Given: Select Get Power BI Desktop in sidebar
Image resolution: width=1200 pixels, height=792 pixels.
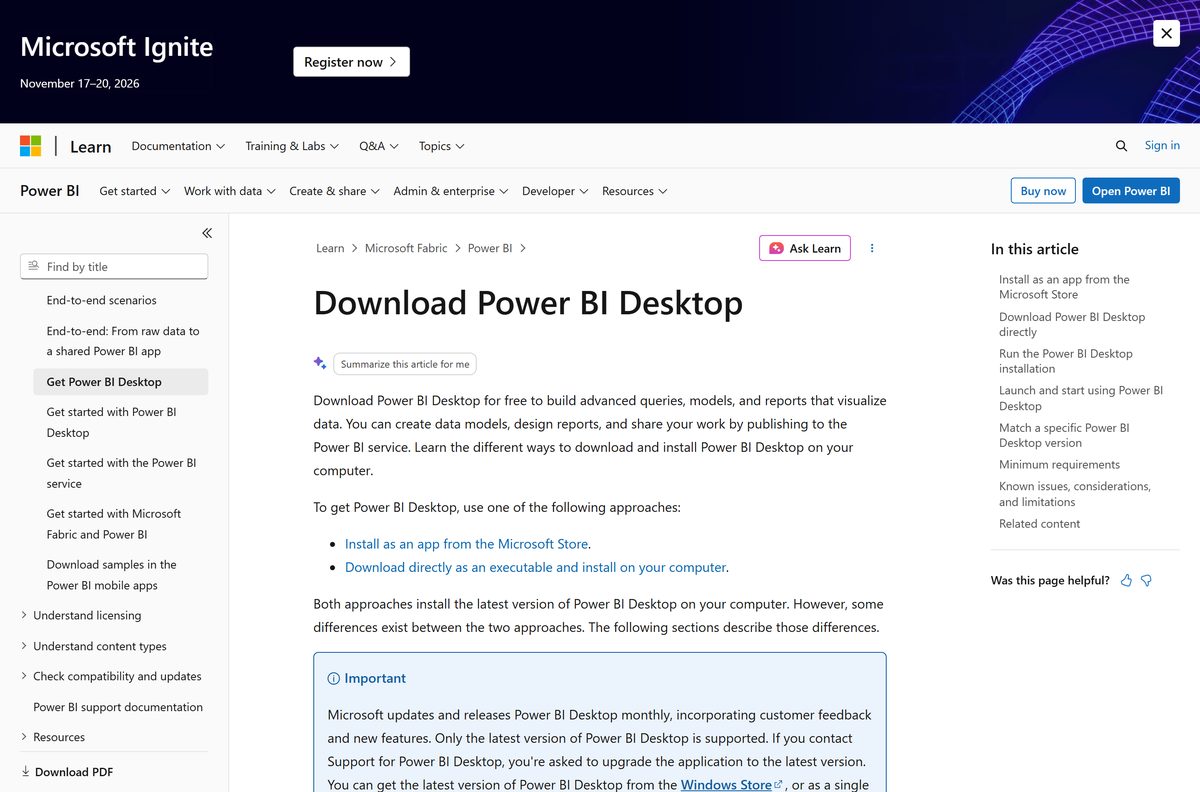Looking at the screenshot, I should (120, 382).
